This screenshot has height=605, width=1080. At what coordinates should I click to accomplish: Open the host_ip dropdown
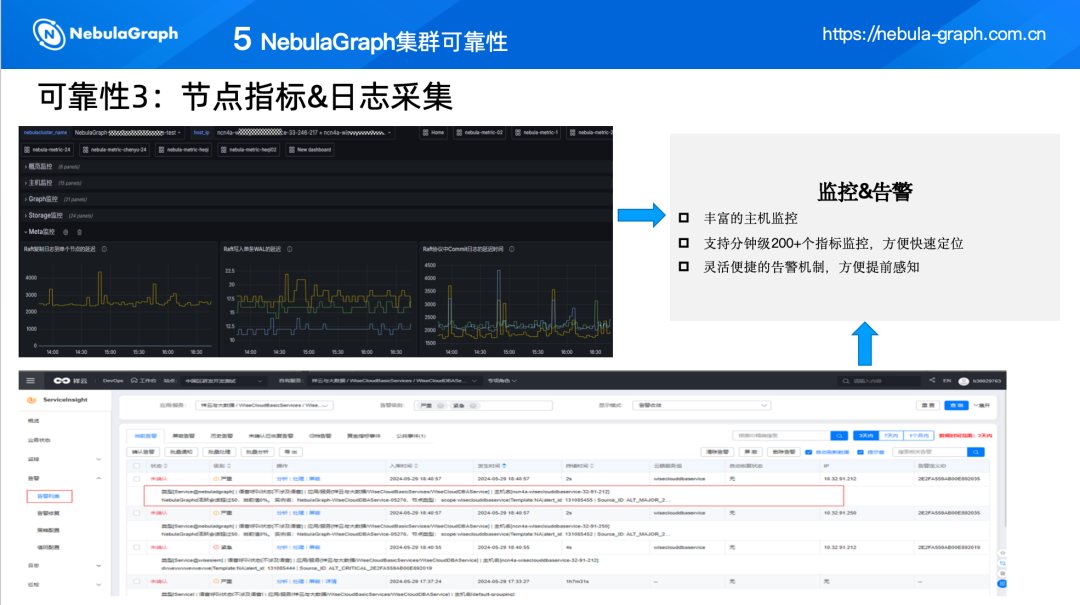click(304, 132)
